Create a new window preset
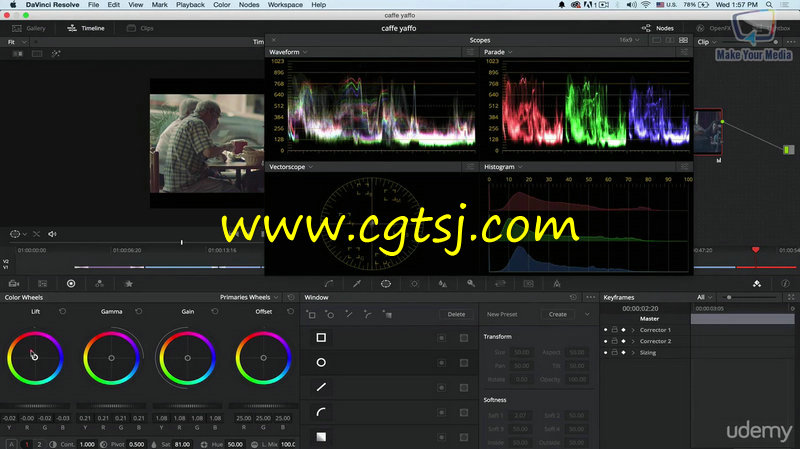800x449 pixels. [558, 314]
